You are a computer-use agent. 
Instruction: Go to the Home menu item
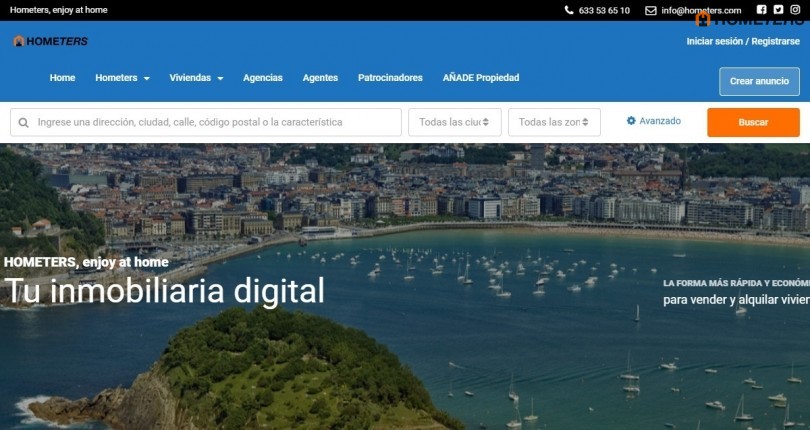(62, 78)
